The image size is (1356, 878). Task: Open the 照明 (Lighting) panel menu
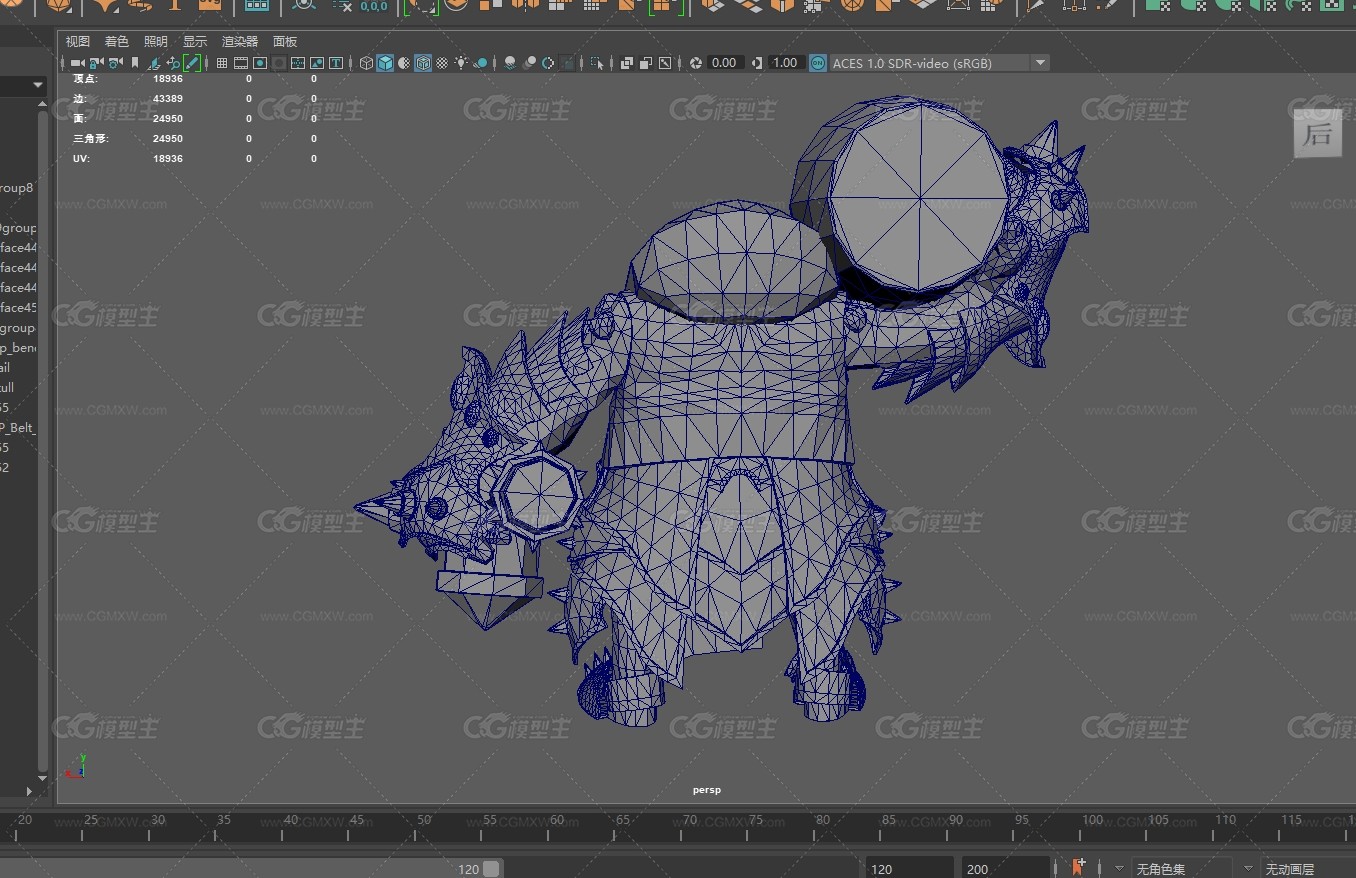156,42
